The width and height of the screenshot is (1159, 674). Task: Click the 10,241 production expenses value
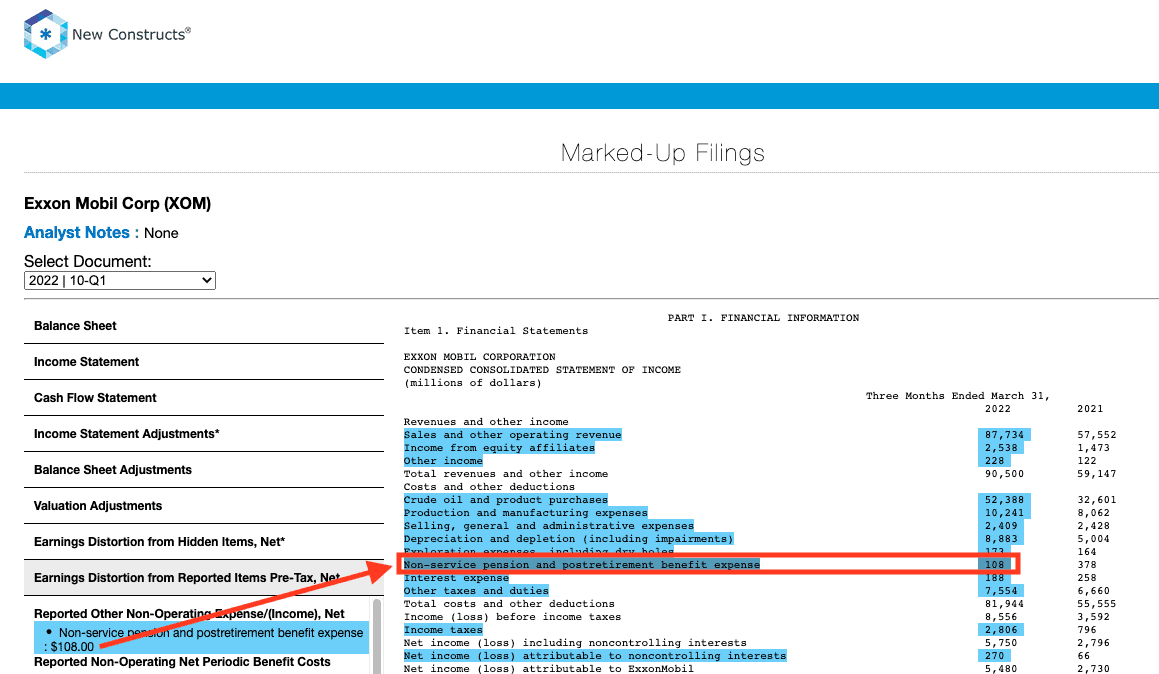(x=1005, y=513)
